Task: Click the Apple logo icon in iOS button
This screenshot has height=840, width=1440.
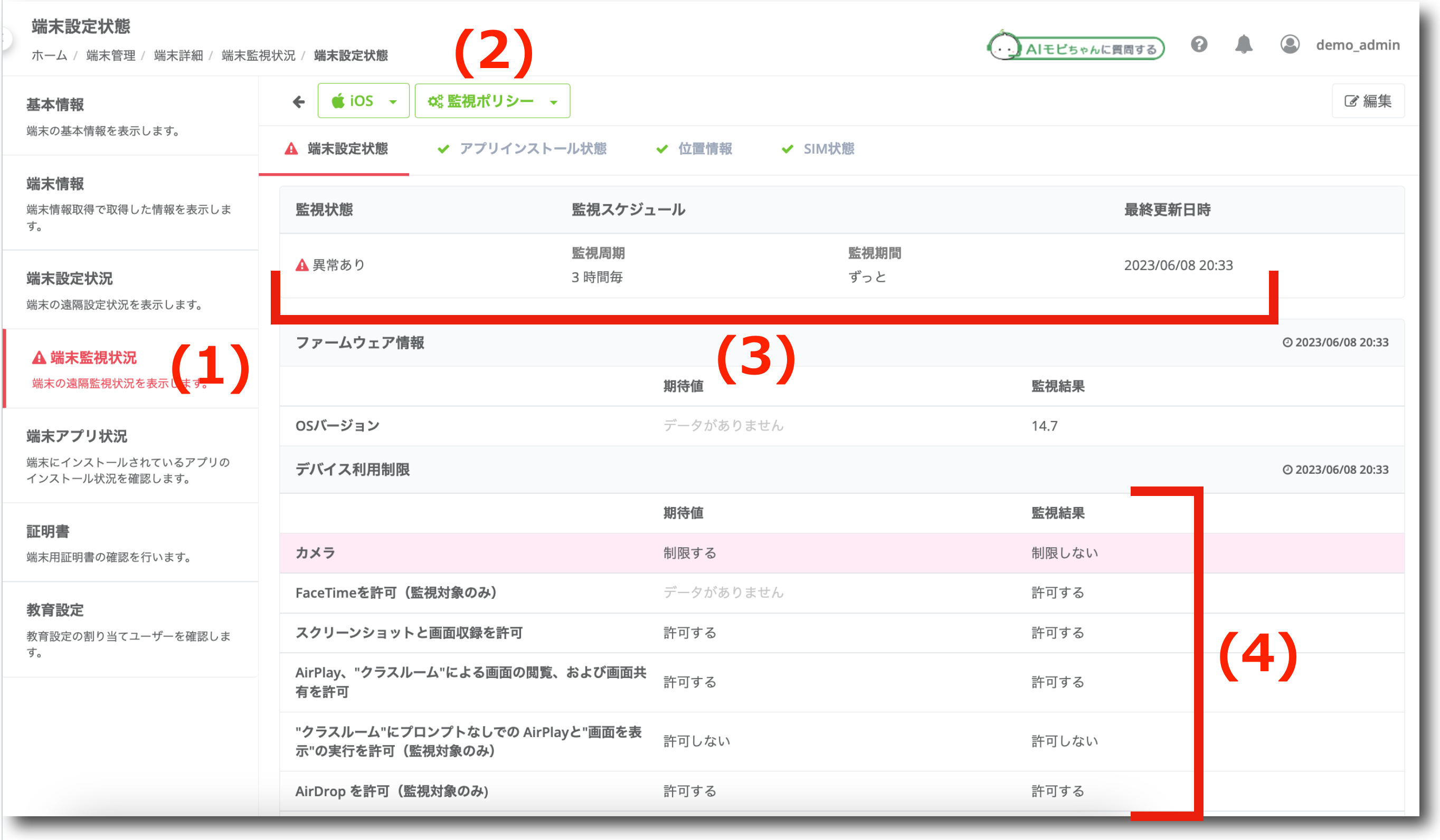Action: point(338,100)
